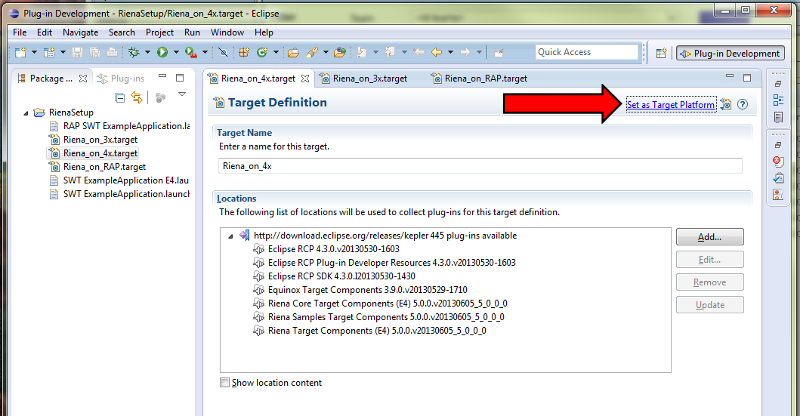Screen dimensions: 800x416
Task: Open the Window menu
Action: (227, 32)
